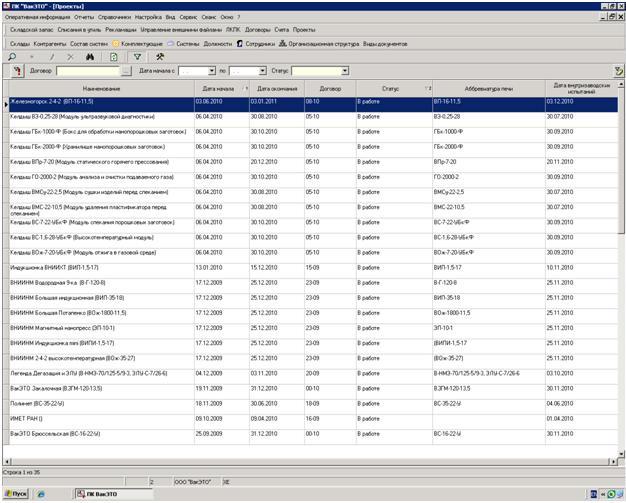Click Дата окончания column header
Image resolution: width=626 pixels, height=503 pixels.
tap(277, 89)
